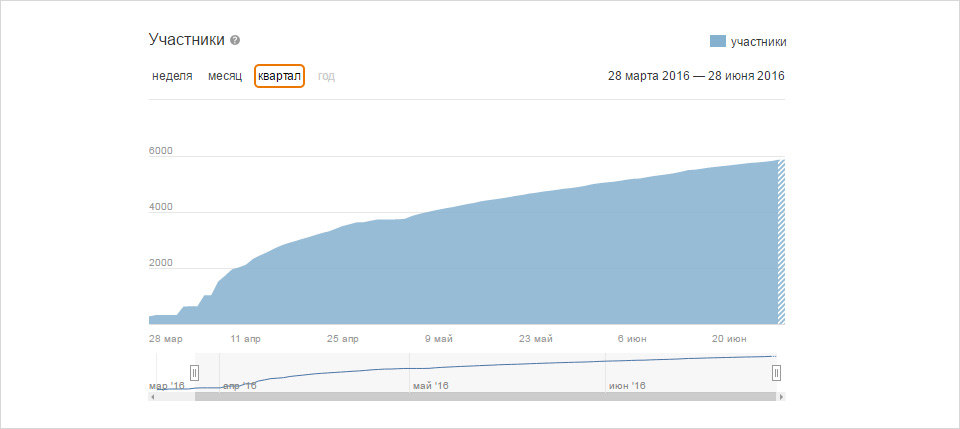
Task: Click the left range handle in navigator
Action: [195, 373]
